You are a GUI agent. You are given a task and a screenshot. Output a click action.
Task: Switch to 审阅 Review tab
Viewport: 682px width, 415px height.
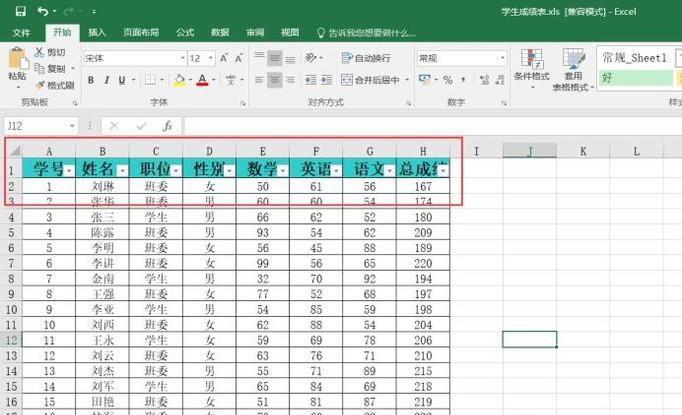255,33
